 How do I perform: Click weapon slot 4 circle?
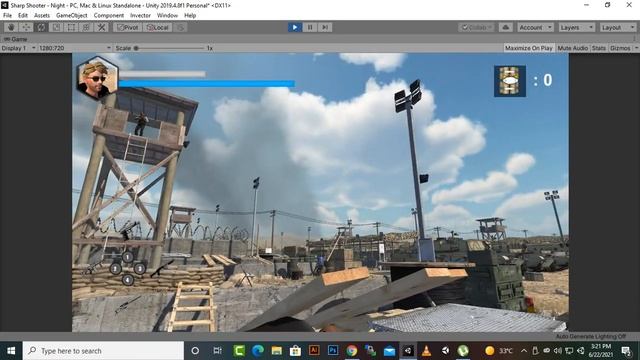(x=128, y=280)
